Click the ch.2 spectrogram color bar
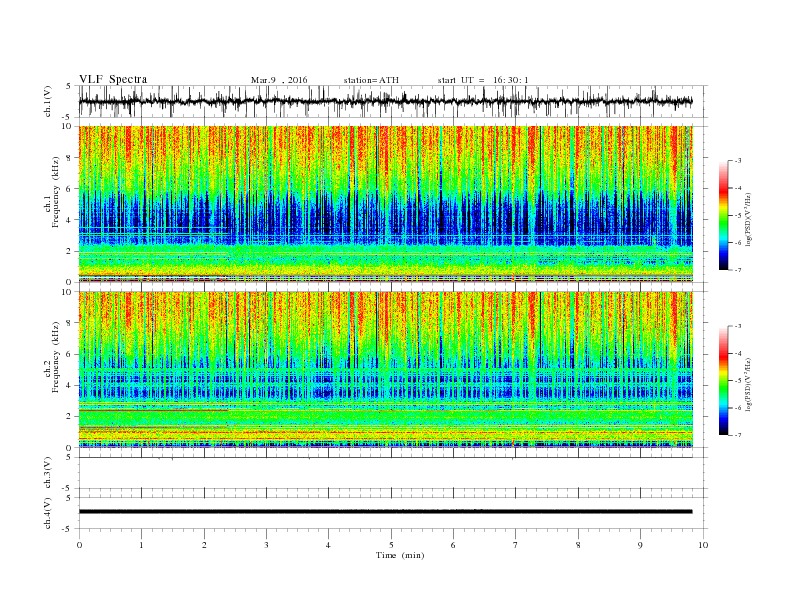This screenshot has height=612, width=792. pyautogui.click(x=723, y=381)
